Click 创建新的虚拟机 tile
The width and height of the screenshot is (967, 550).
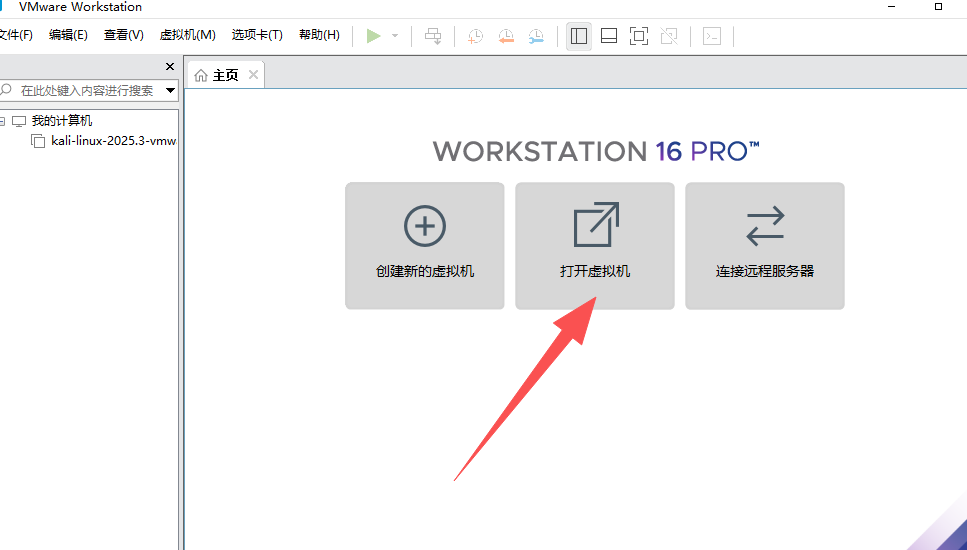click(x=425, y=246)
